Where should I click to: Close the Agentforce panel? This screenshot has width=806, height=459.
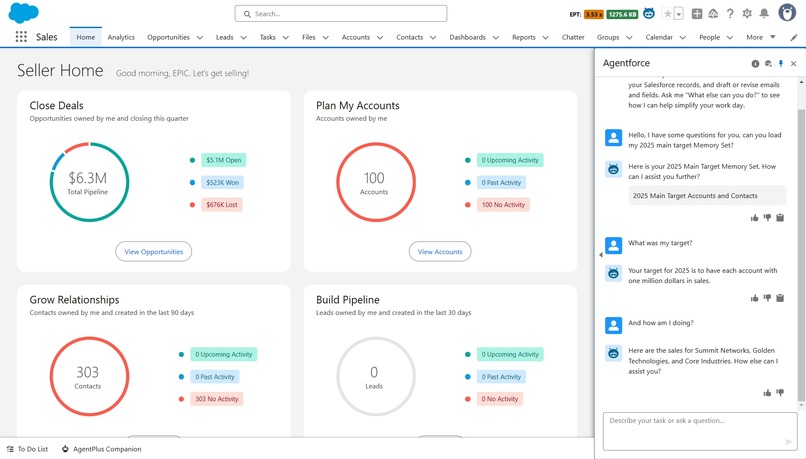click(x=794, y=64)
